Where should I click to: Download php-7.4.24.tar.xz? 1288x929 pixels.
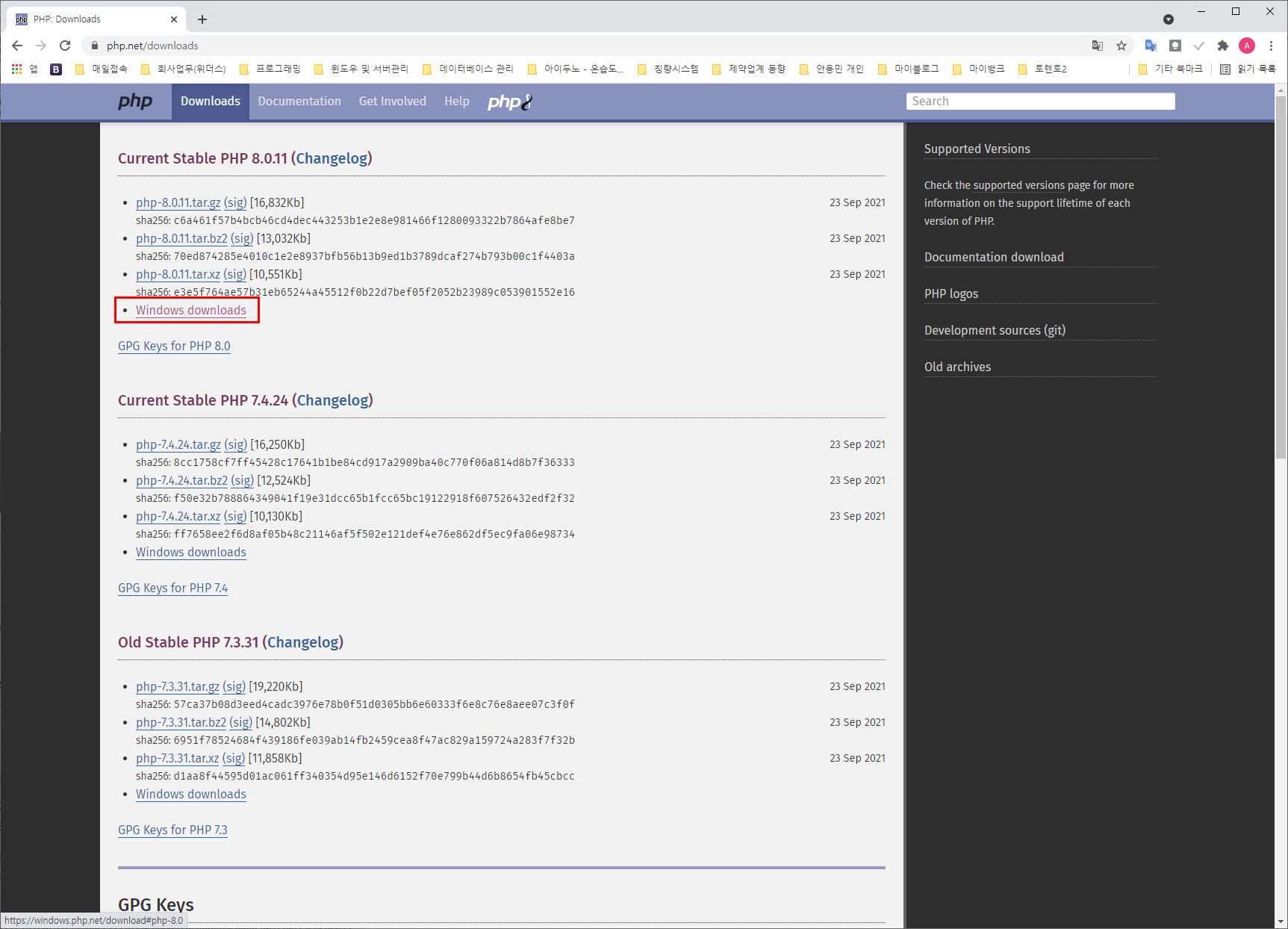[178, 516]
